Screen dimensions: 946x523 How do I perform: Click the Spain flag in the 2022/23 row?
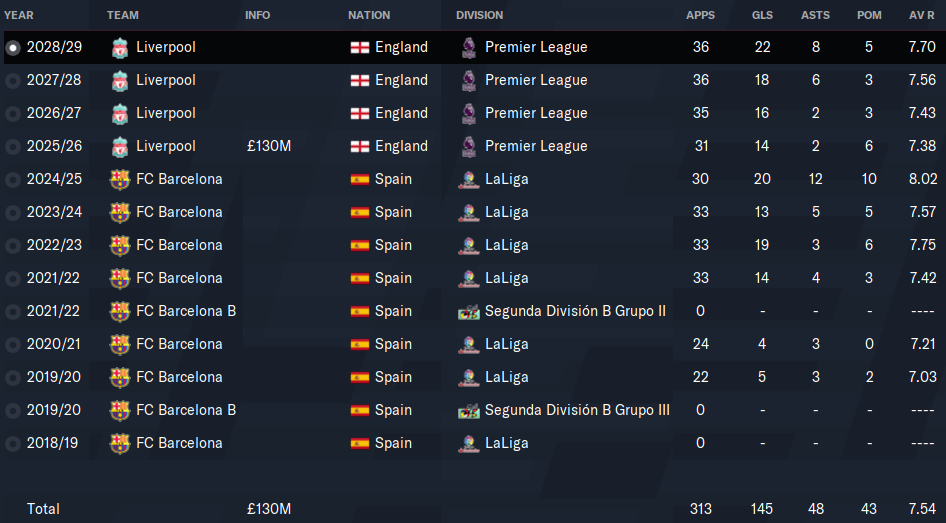coord(360,246)
